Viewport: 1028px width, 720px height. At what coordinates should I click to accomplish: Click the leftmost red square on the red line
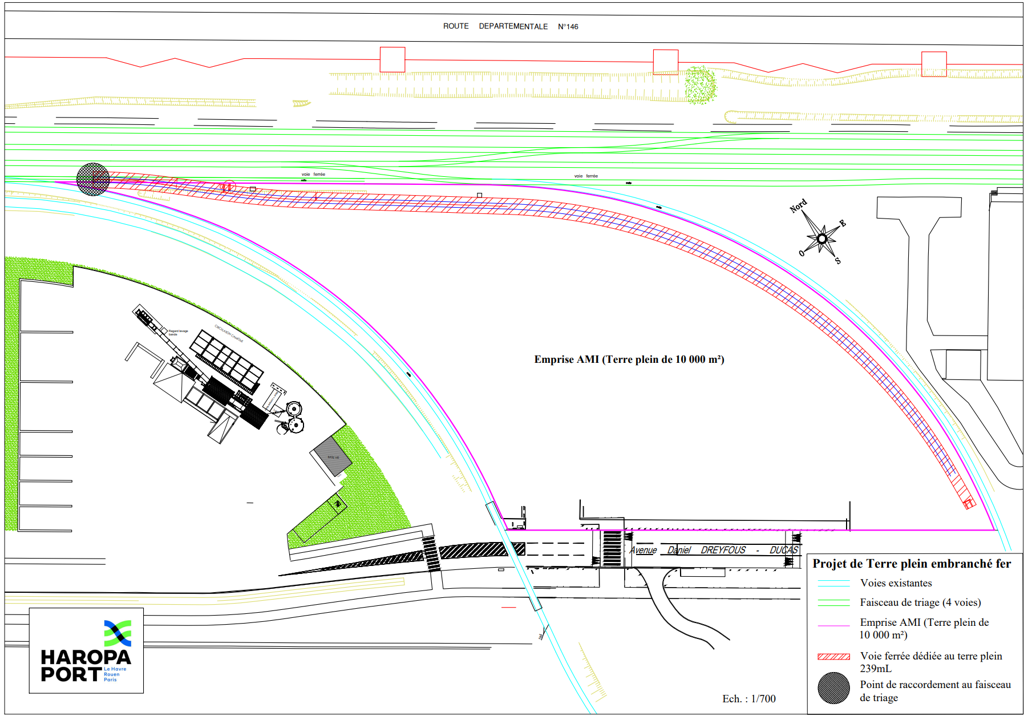point(392,60)
